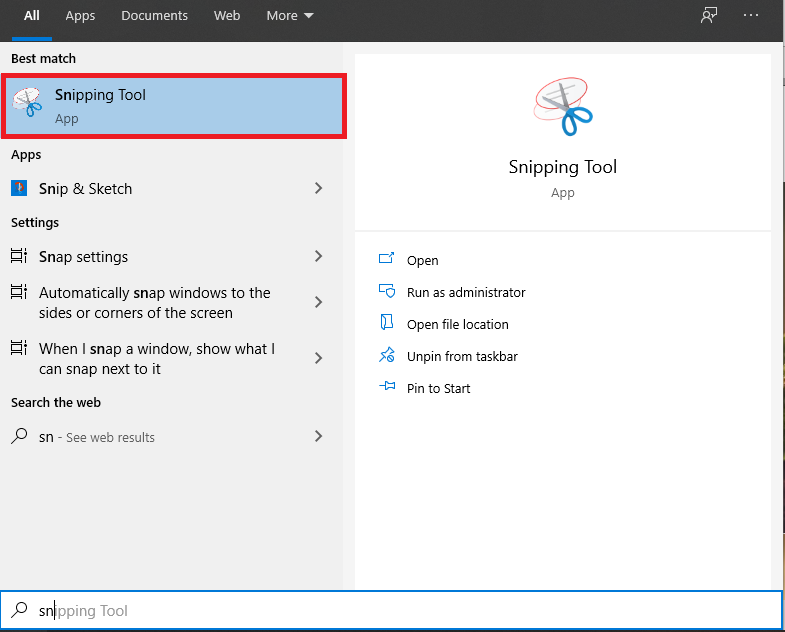Click the Pin to Start icon
Image resolution: width=785 pixels, height=632 pixels.
tap(387, 388)
